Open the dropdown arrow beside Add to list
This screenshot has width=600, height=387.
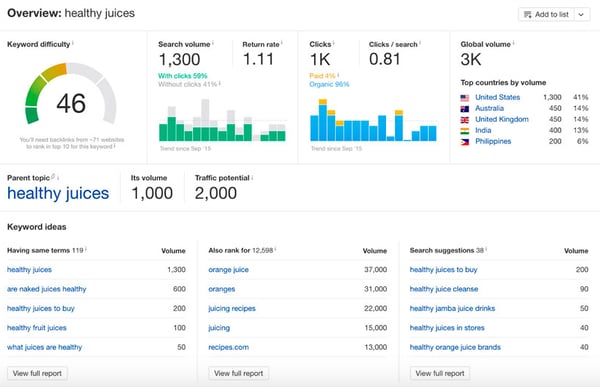582,15
